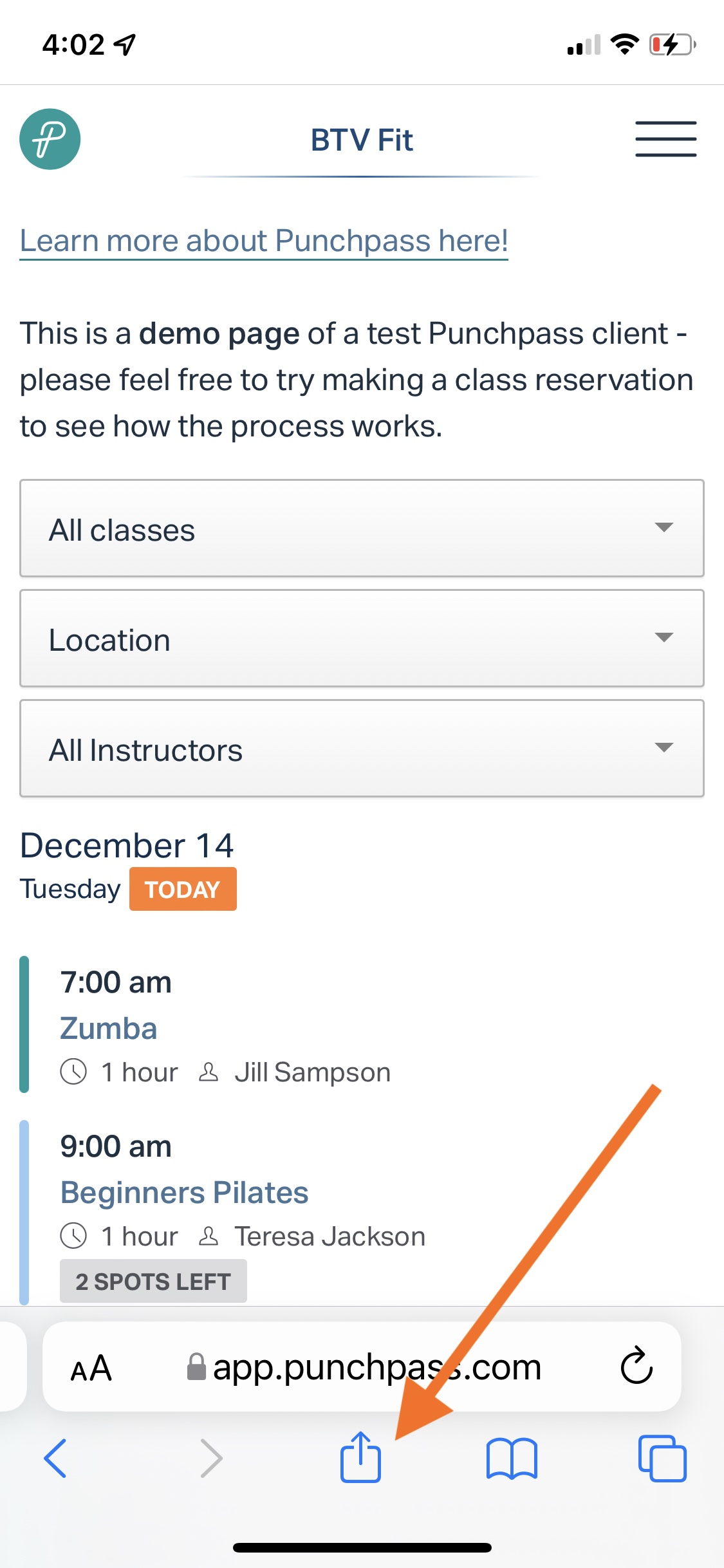Reload page with the refresh icon
This screenshot has height=1568, width=724.
click(636, 1366)
